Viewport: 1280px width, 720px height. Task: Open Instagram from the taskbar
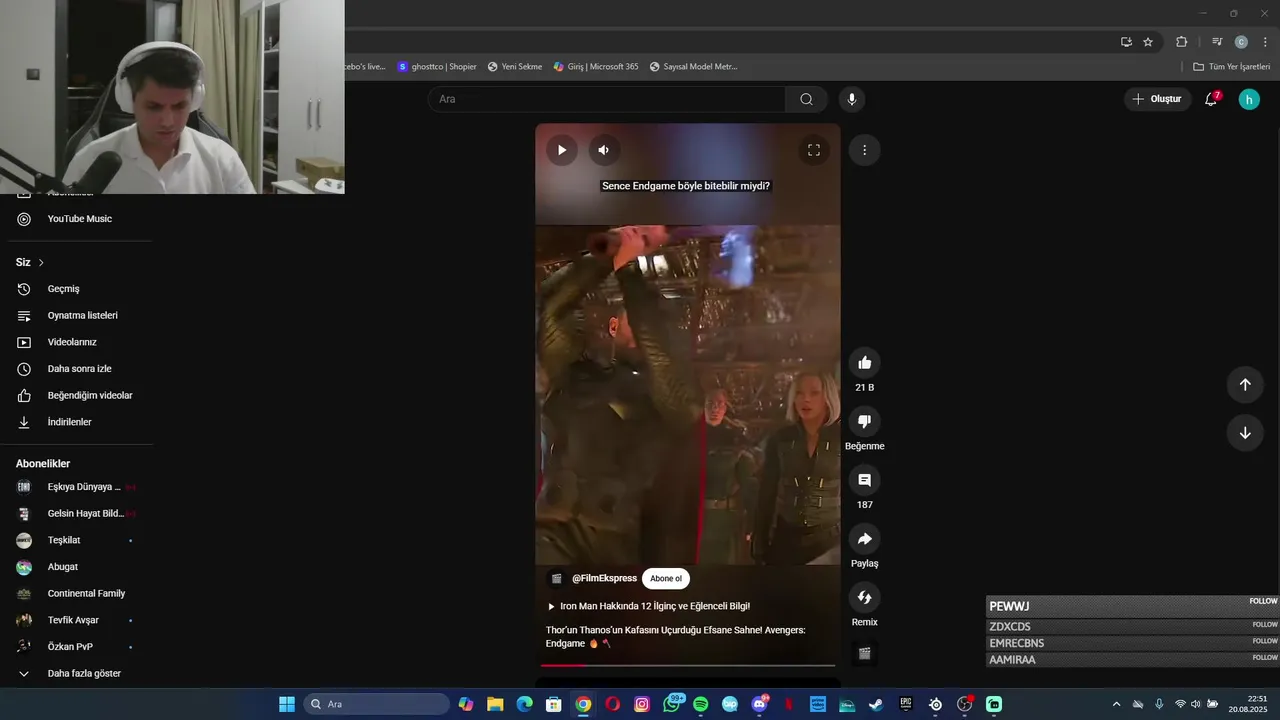coord(642,704)
